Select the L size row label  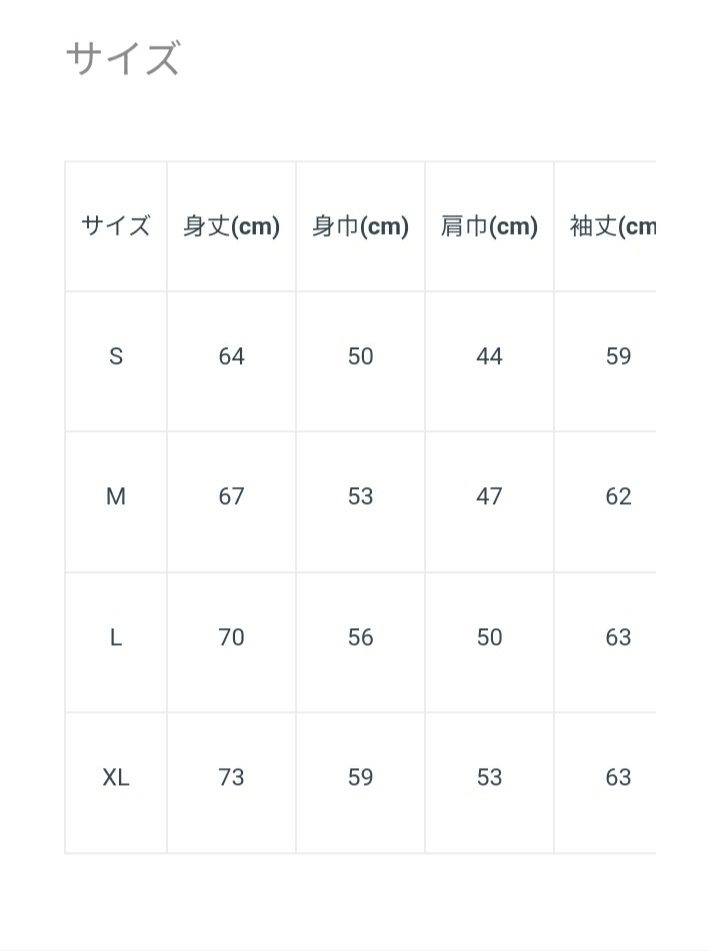pyautogui.click(x=116, y=637)
